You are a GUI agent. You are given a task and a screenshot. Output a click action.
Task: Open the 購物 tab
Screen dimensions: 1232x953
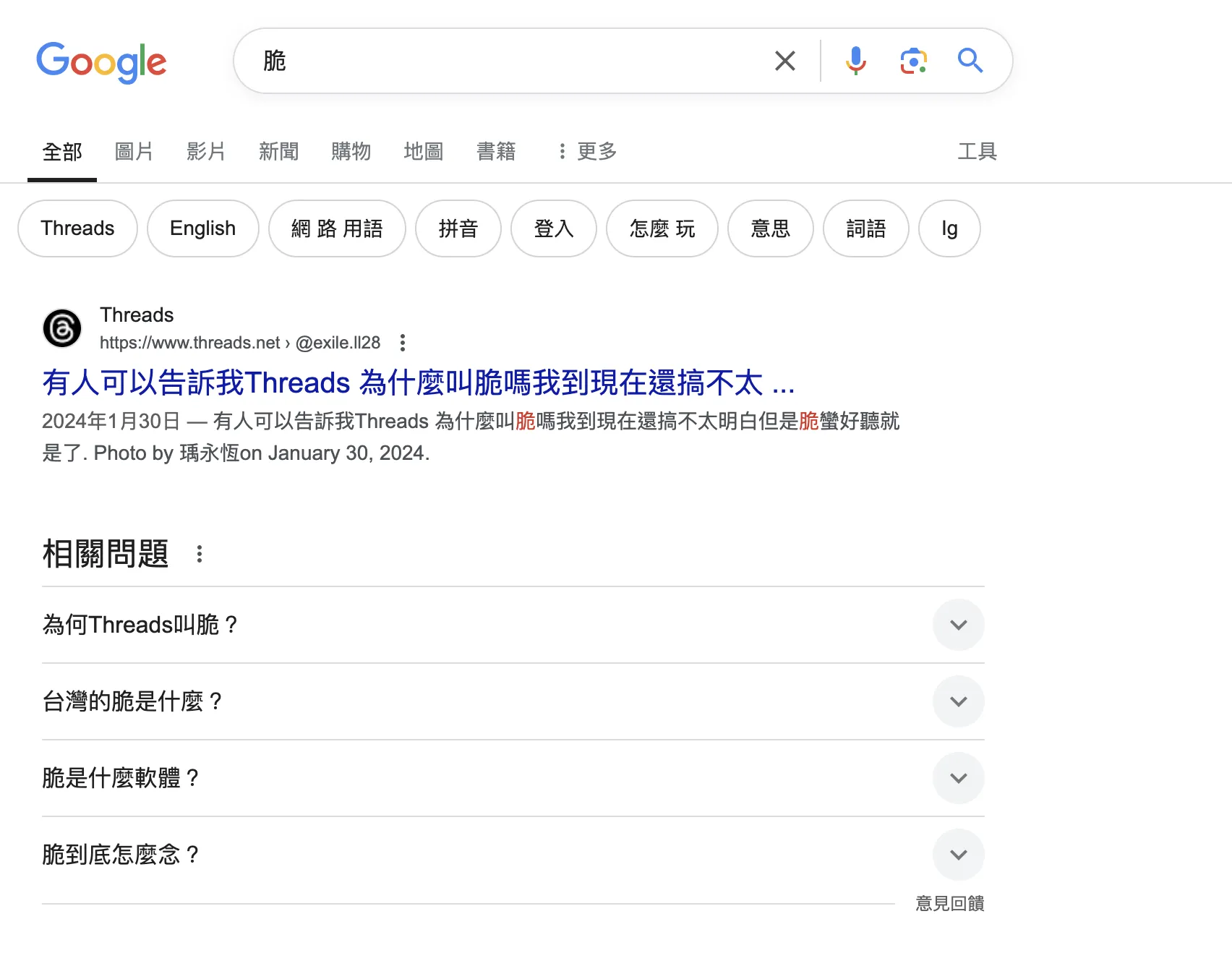point(351,152)
